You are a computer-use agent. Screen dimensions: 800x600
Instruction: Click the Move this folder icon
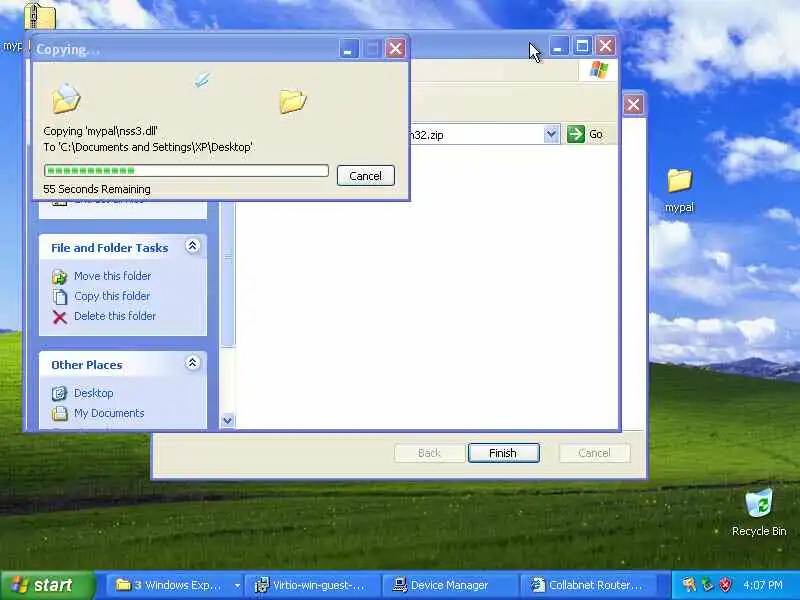[x=60, y=277]
